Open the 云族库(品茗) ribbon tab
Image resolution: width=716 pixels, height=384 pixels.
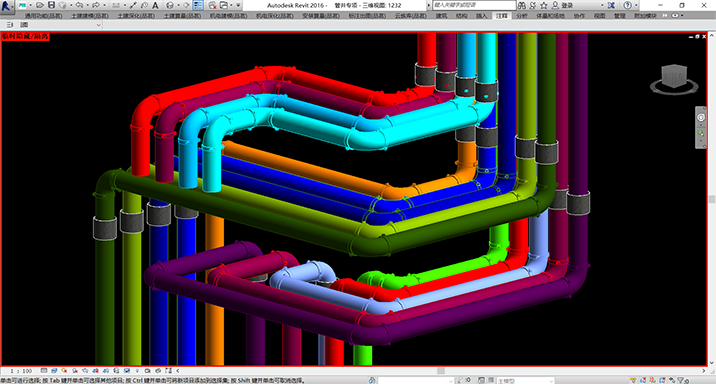411,16
